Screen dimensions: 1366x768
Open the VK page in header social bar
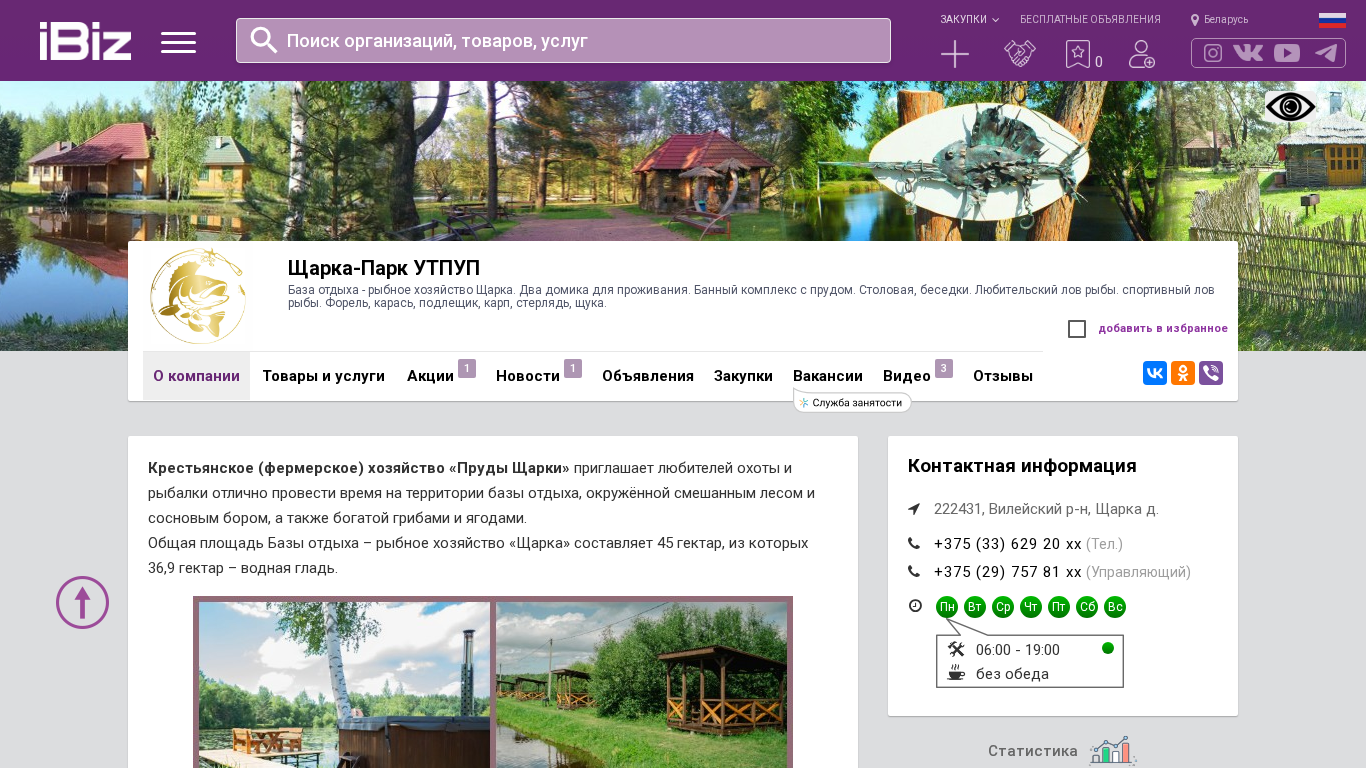click(x=1248, y=53)
